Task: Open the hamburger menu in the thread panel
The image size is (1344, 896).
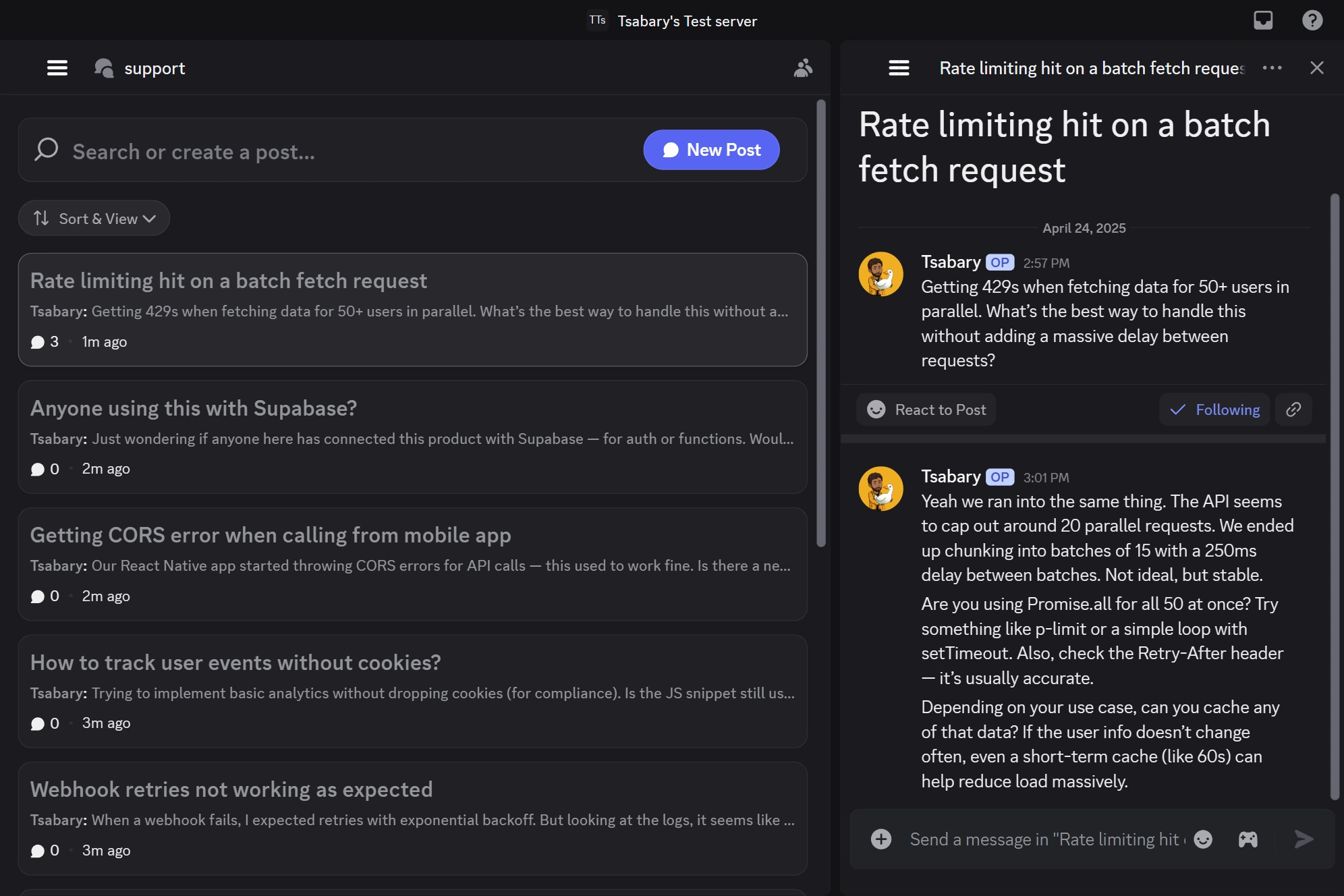Action: tap(899, 68)
